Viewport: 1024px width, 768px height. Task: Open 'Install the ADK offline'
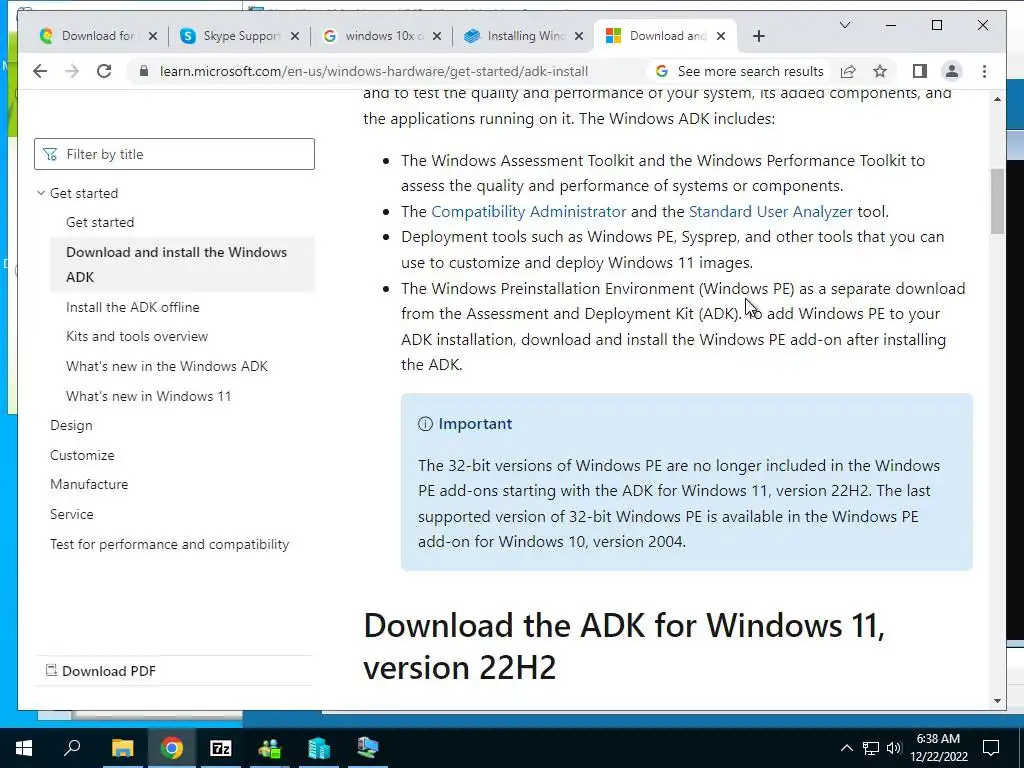point(133,307)
